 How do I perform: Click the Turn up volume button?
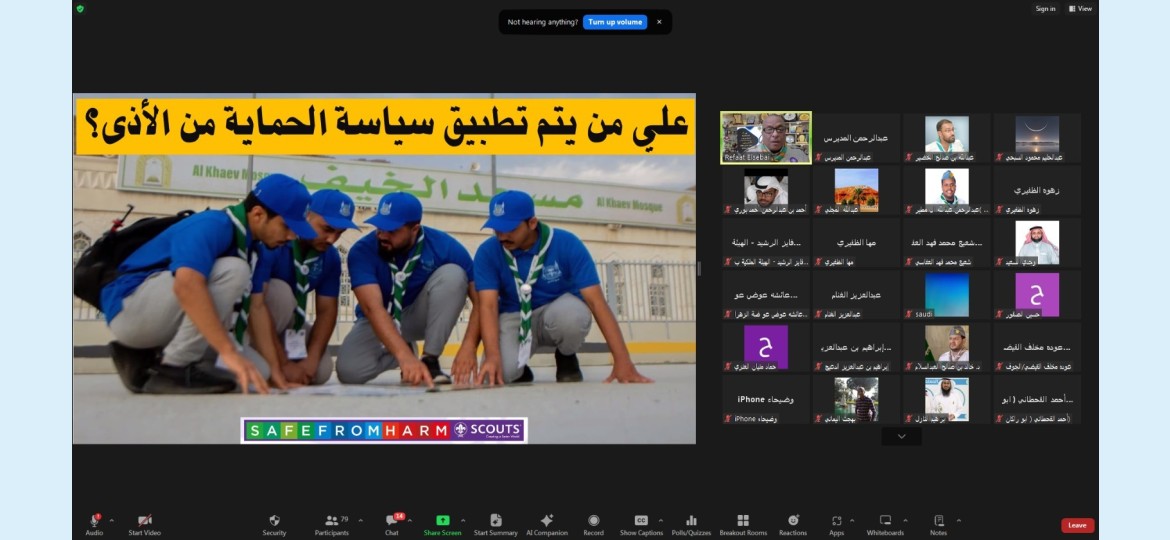[x=615, y=22]
